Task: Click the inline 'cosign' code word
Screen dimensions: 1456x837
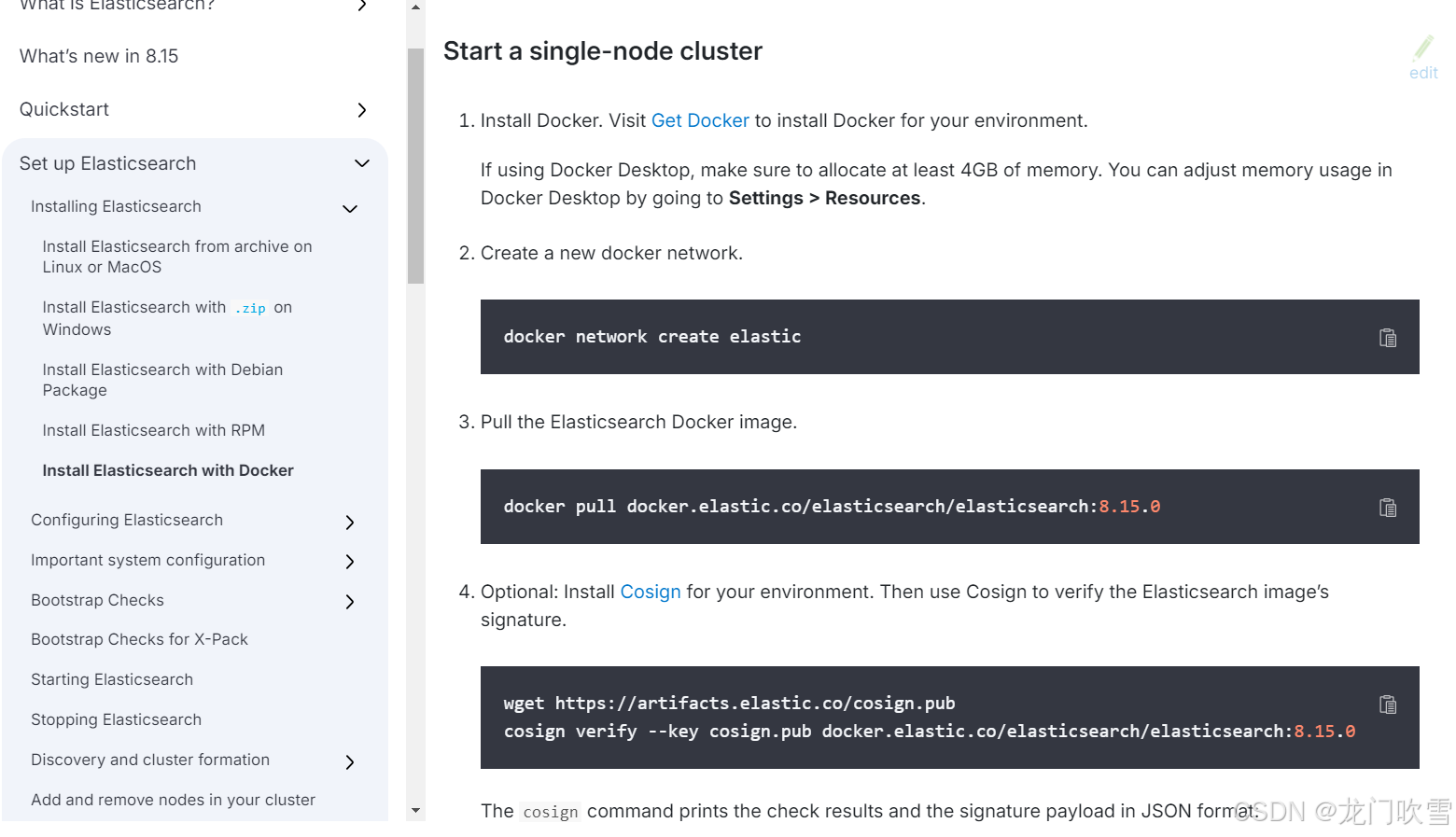Action: point(551,812)
